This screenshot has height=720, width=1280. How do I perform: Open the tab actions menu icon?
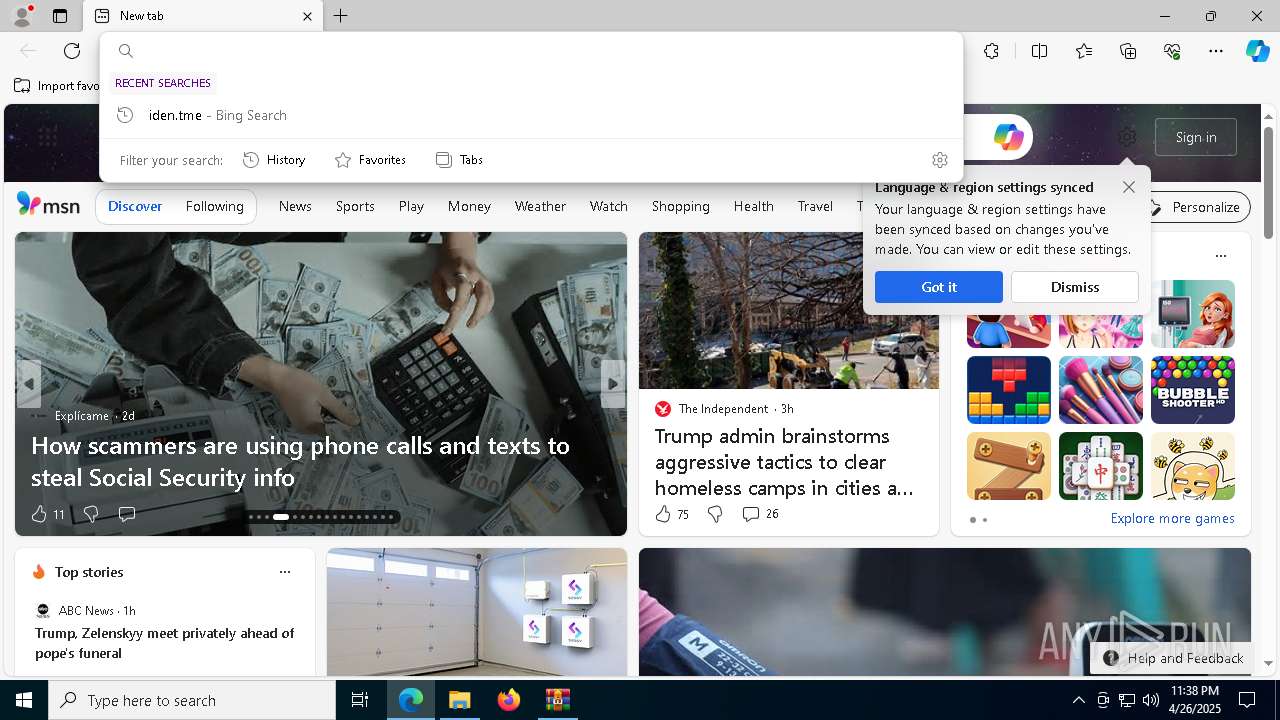coord(60,16)
